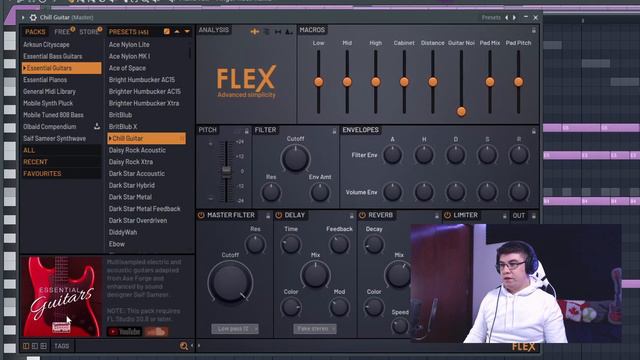Go to previous preset arrow in title bar

(x=507, y=18)
